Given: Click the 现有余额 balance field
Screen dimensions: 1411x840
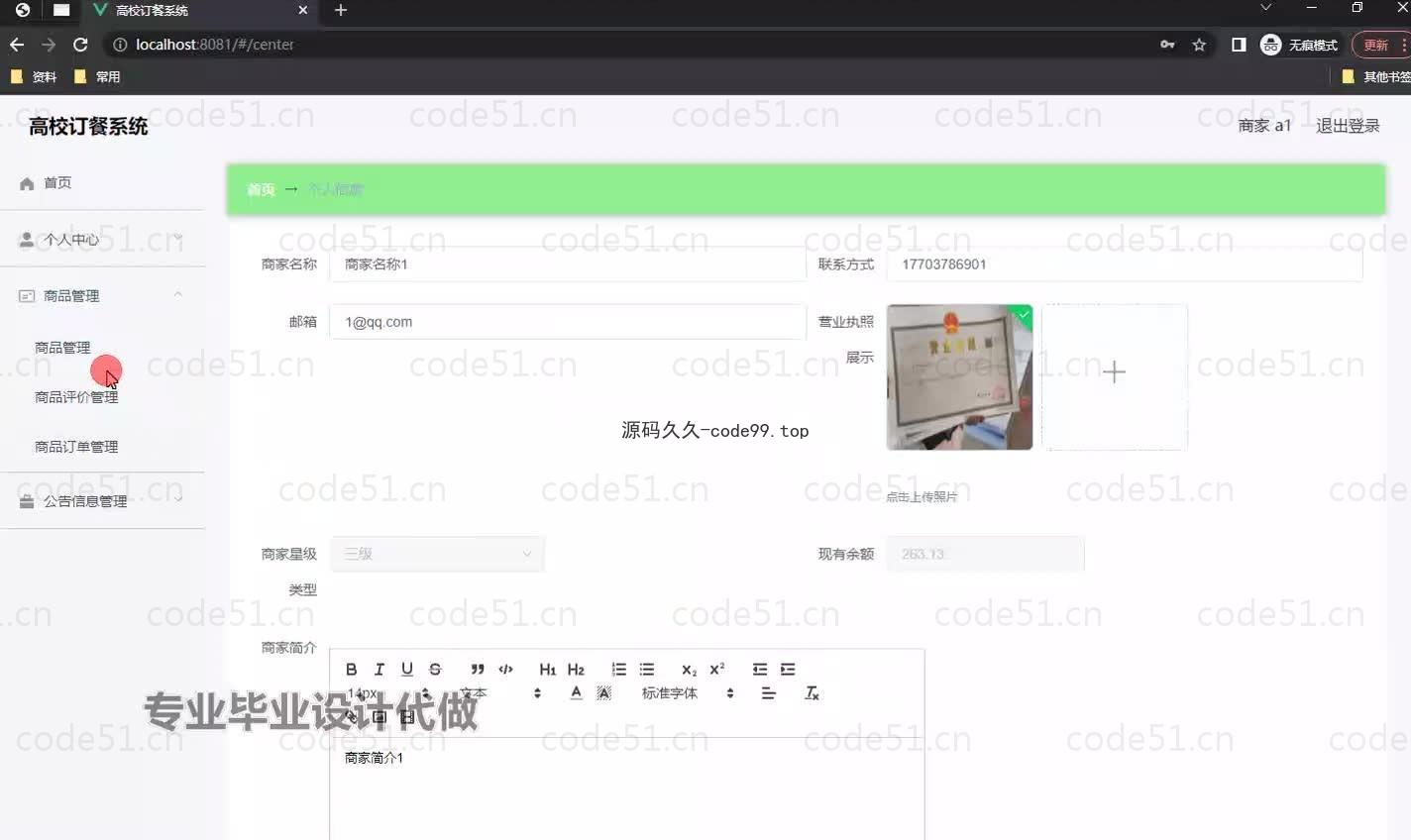Looking at the screenshot, I should click(x=985, y=554).
